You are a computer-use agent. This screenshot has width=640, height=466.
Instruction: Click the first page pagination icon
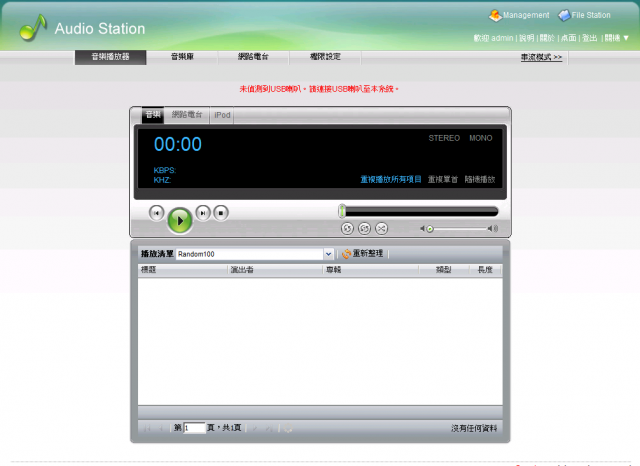coord(147,428)
